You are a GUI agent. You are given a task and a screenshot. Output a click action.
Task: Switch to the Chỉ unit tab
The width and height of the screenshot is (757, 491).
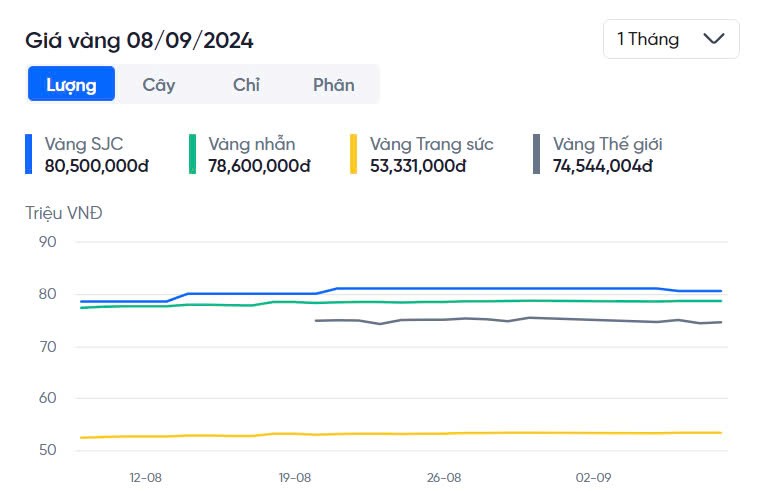click(246, 85)
